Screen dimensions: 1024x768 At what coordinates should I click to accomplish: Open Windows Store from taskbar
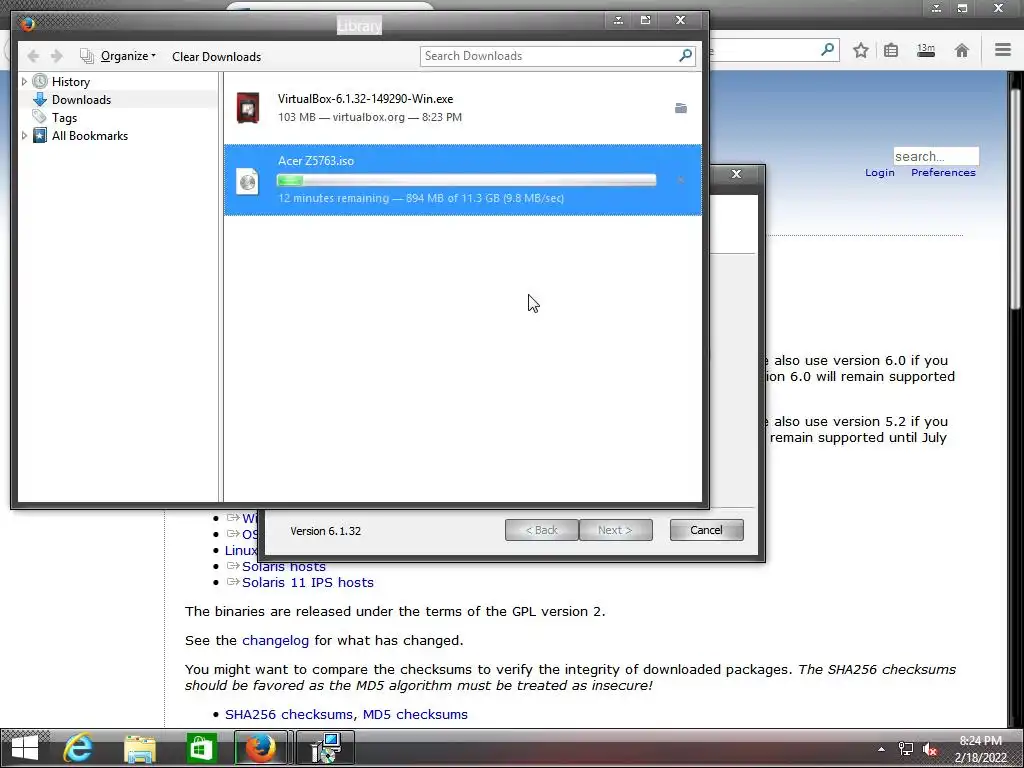coord(201,748)
